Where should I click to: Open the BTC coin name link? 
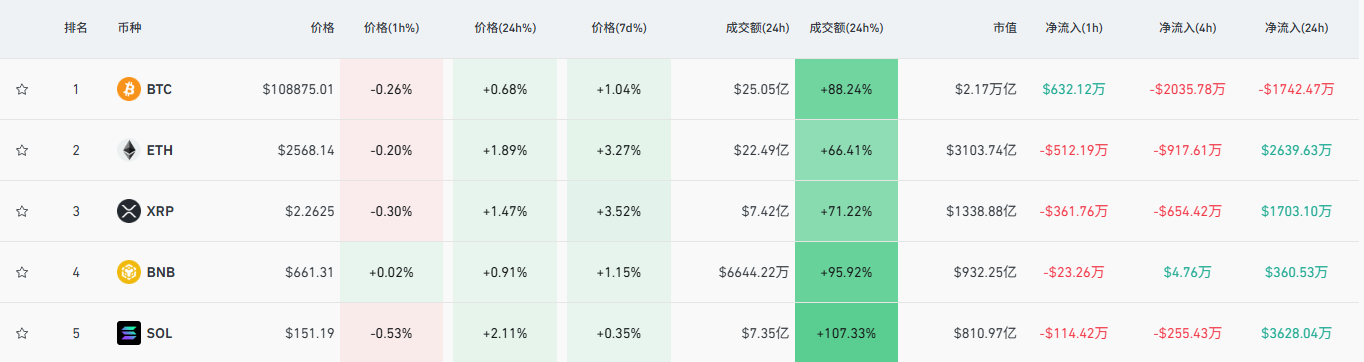159,89
